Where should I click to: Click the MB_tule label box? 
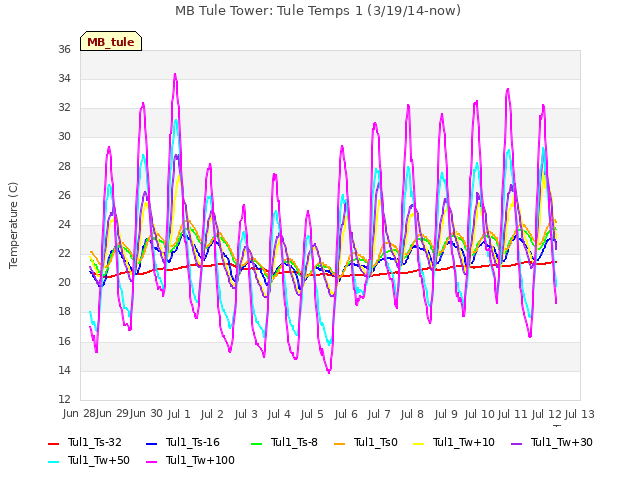coord(111,41)
